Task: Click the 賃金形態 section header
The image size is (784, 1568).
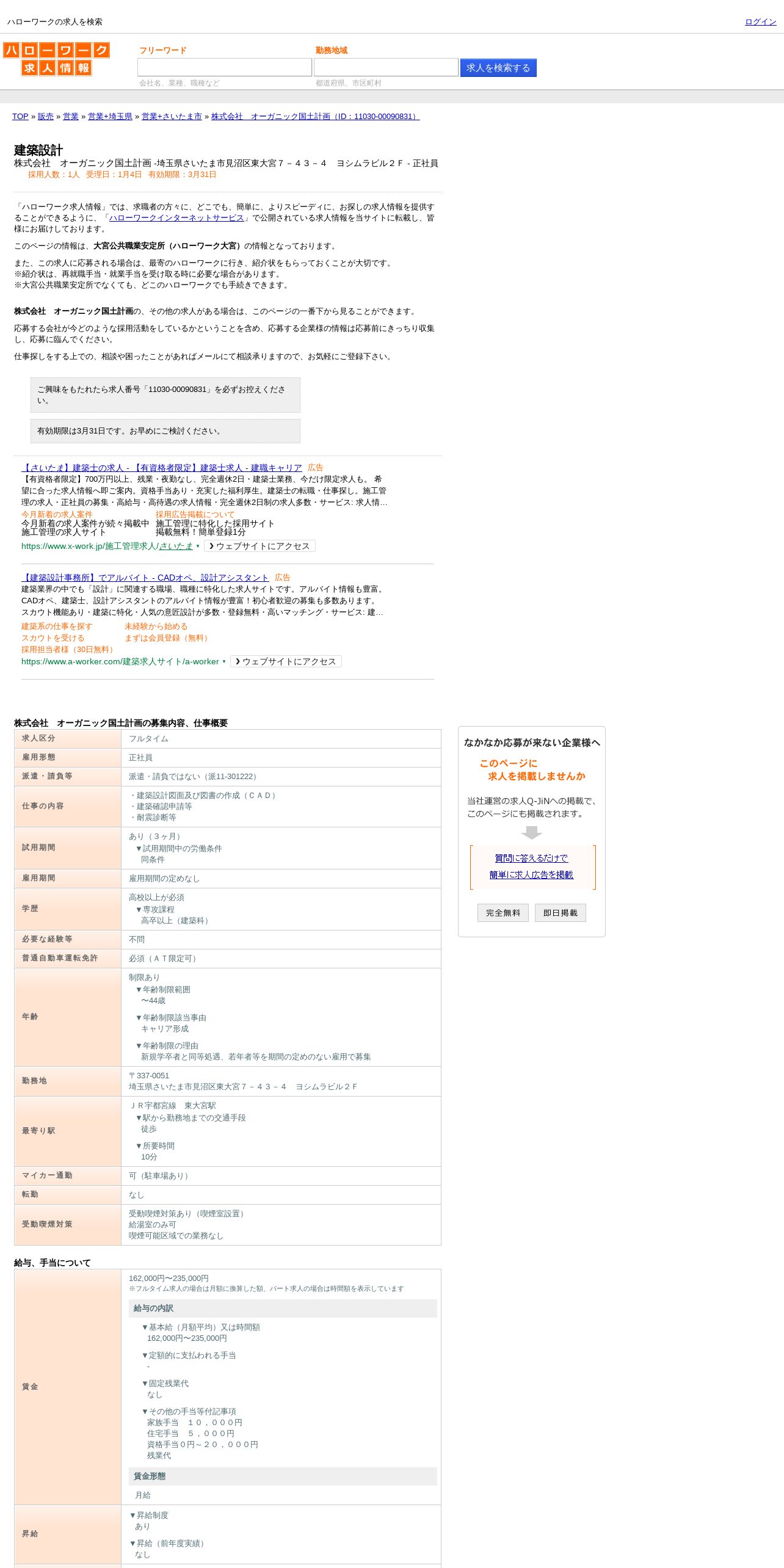Action: coord(283,1476)
